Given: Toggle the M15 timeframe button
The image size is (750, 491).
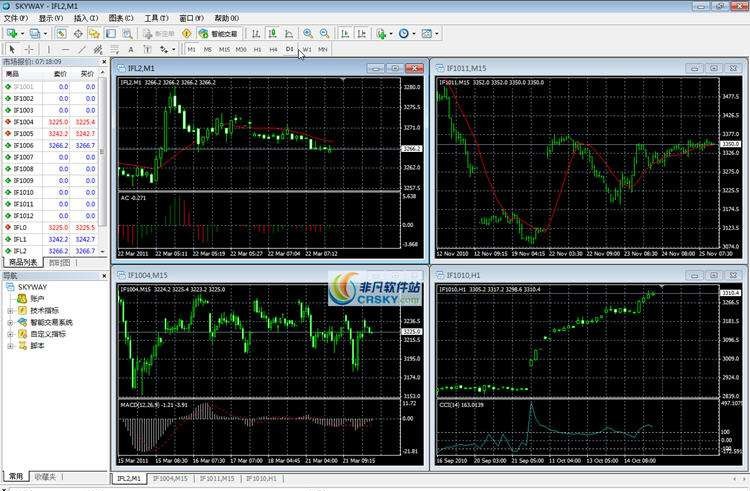Looking at the screenshot, I should (224, 49).
